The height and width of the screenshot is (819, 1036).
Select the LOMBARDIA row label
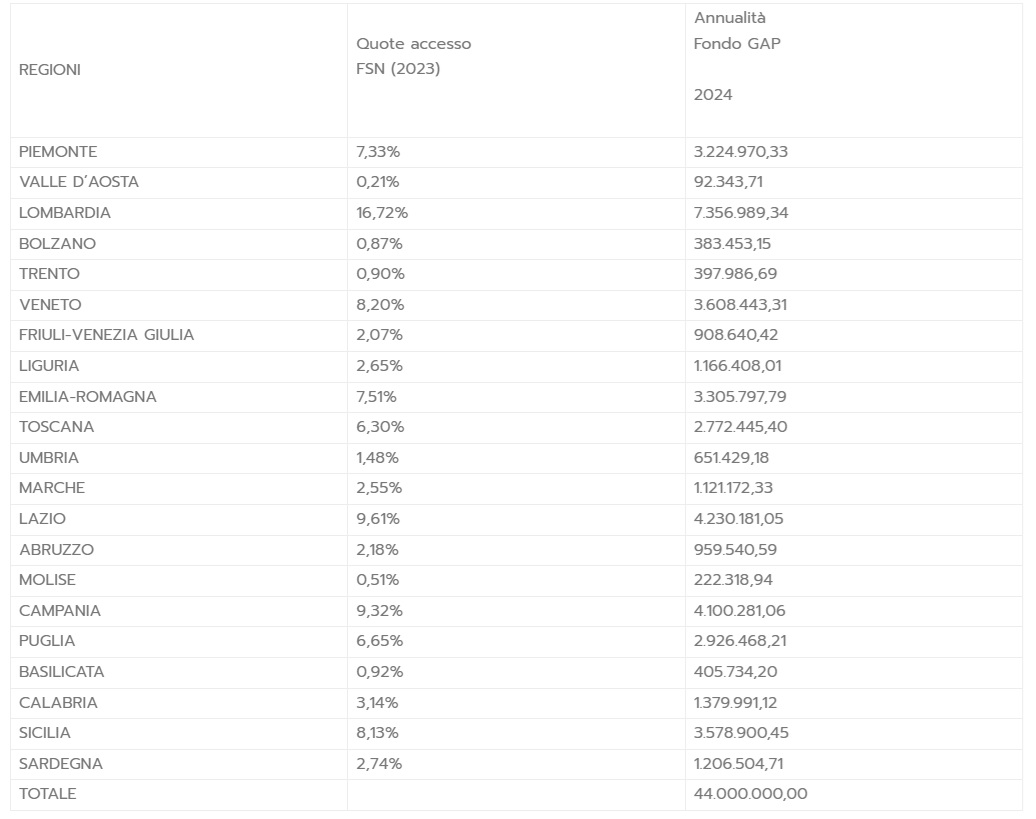click(65, 213)
